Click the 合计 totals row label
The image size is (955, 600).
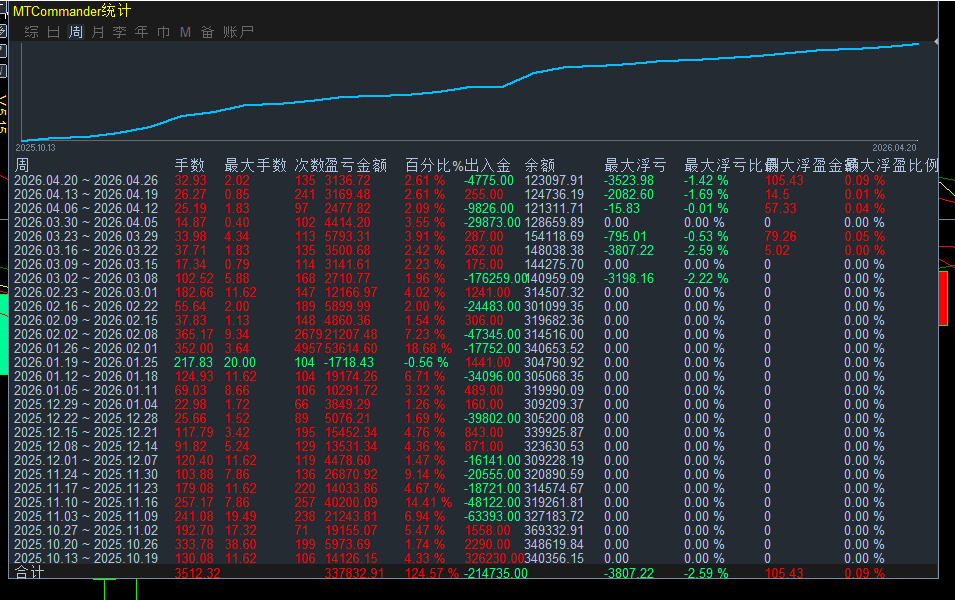[30, 573]
